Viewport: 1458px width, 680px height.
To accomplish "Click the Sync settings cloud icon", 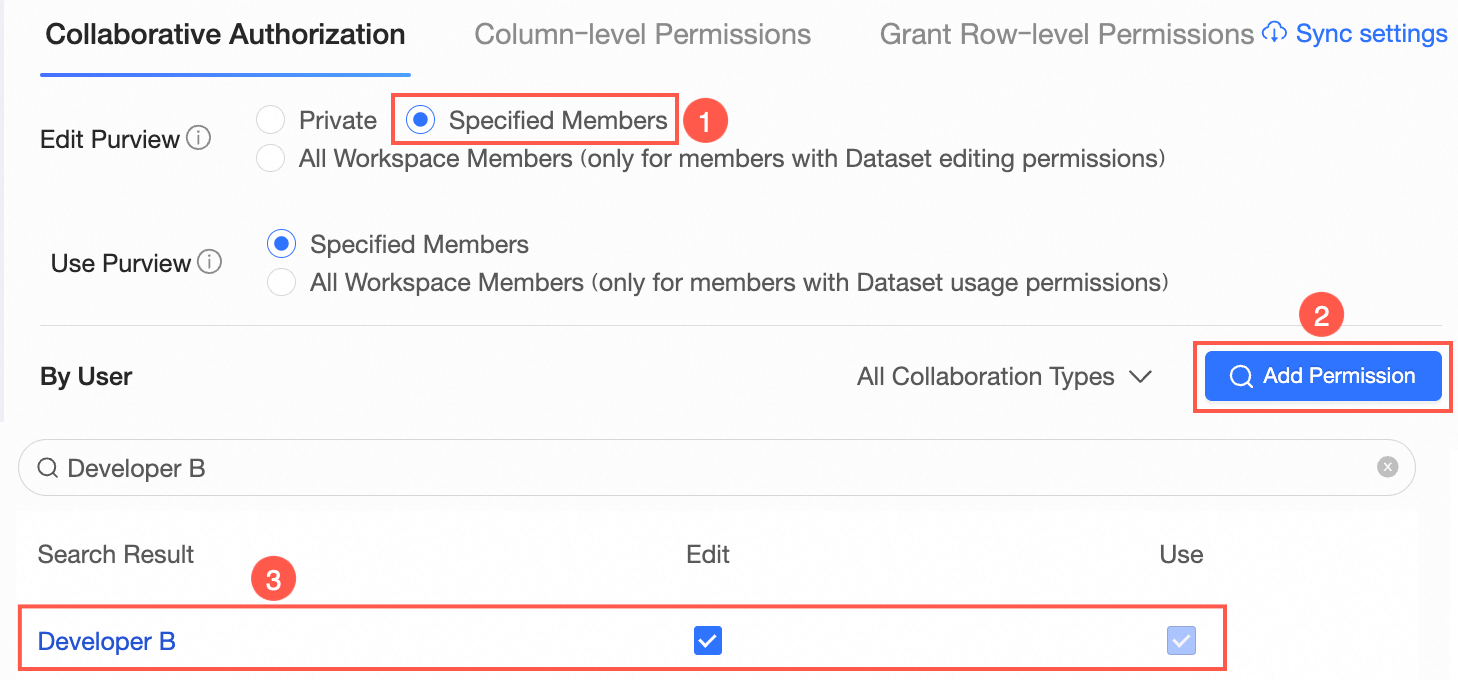I will pyautogui.click(x=1274, y=33).
